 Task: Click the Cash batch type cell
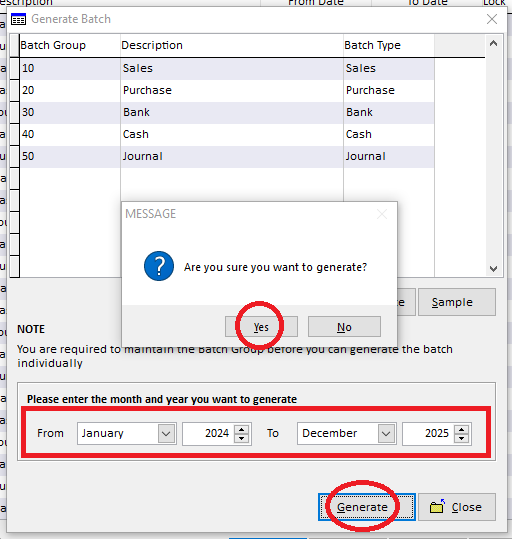pos(389,134)
